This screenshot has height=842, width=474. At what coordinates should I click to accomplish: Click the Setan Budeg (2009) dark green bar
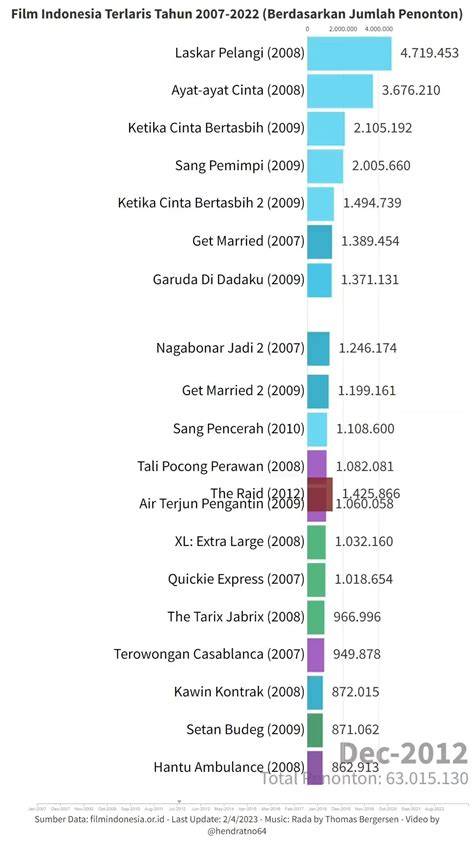click(x=315, y=730)
